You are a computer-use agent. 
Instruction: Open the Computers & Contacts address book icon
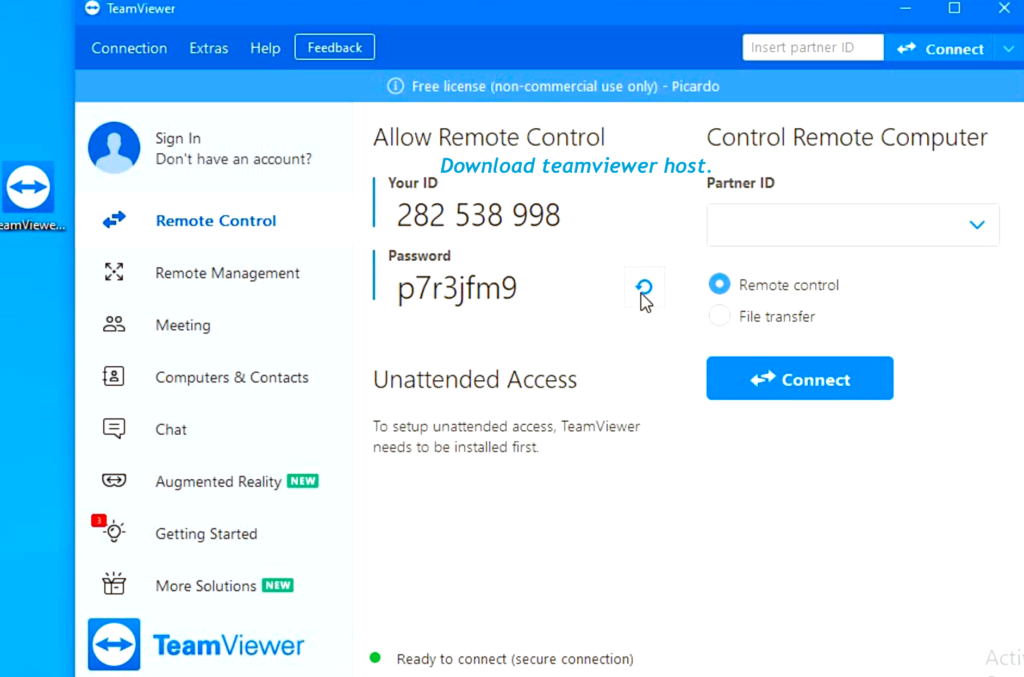[x=114, y=377]
